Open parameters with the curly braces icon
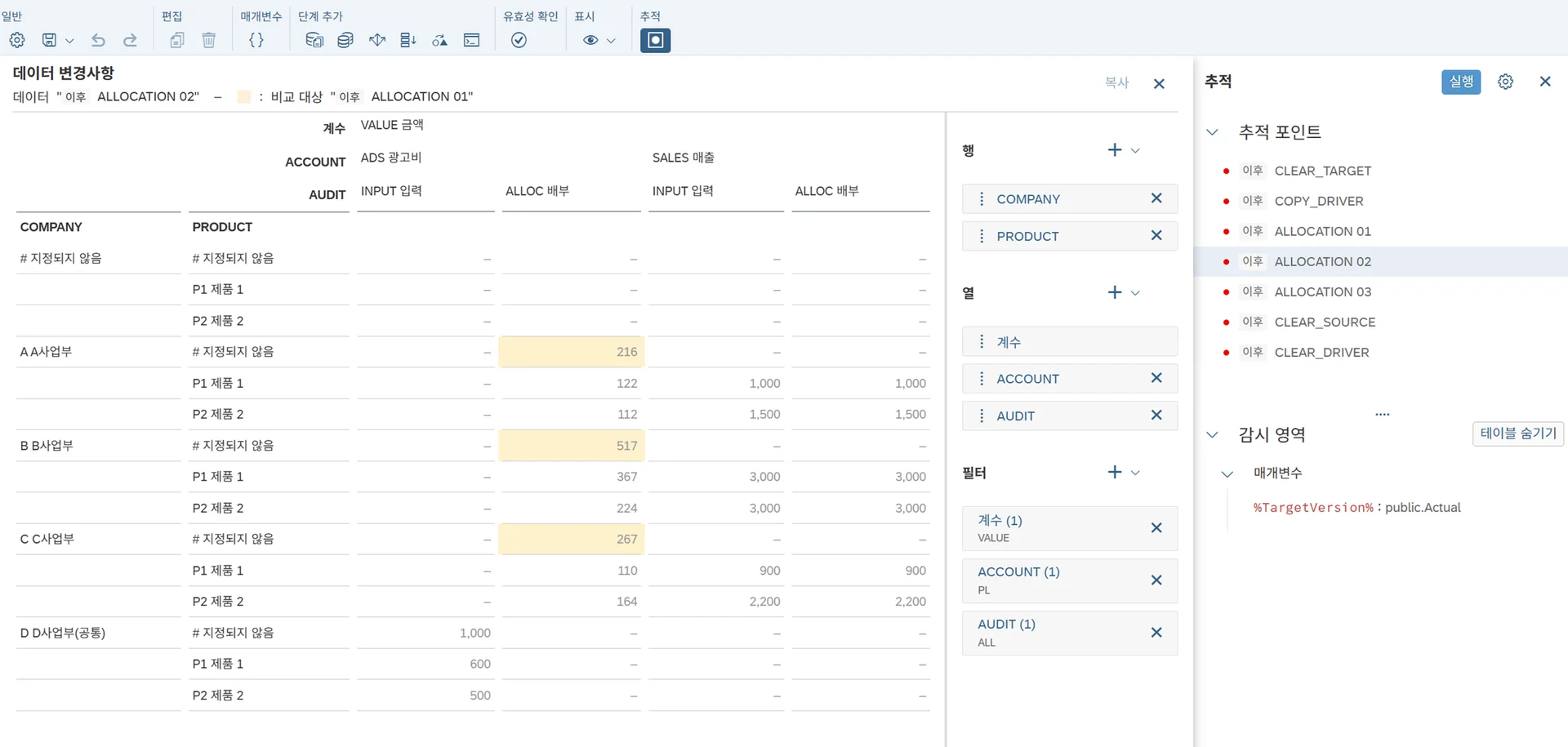The width and height of the screenshot is (1568, 747). click(256, 40)
